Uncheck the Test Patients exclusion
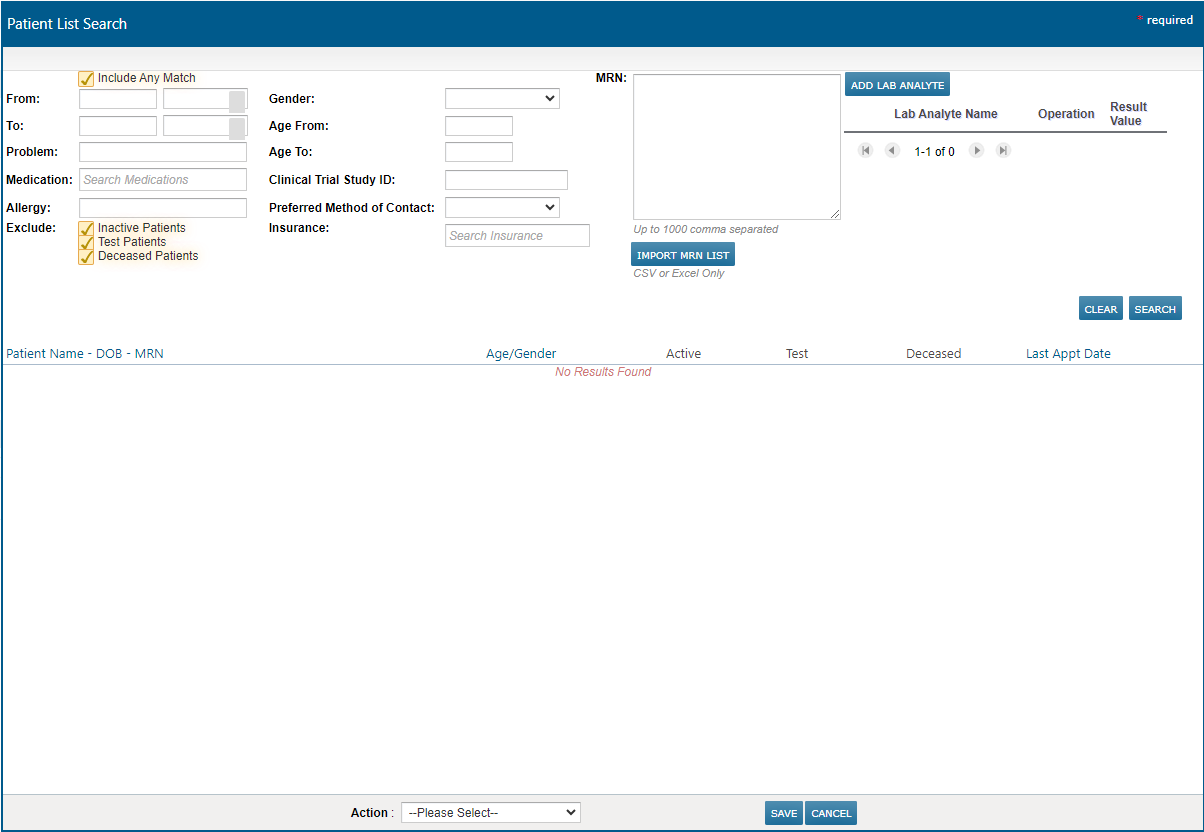 [86, 242]
